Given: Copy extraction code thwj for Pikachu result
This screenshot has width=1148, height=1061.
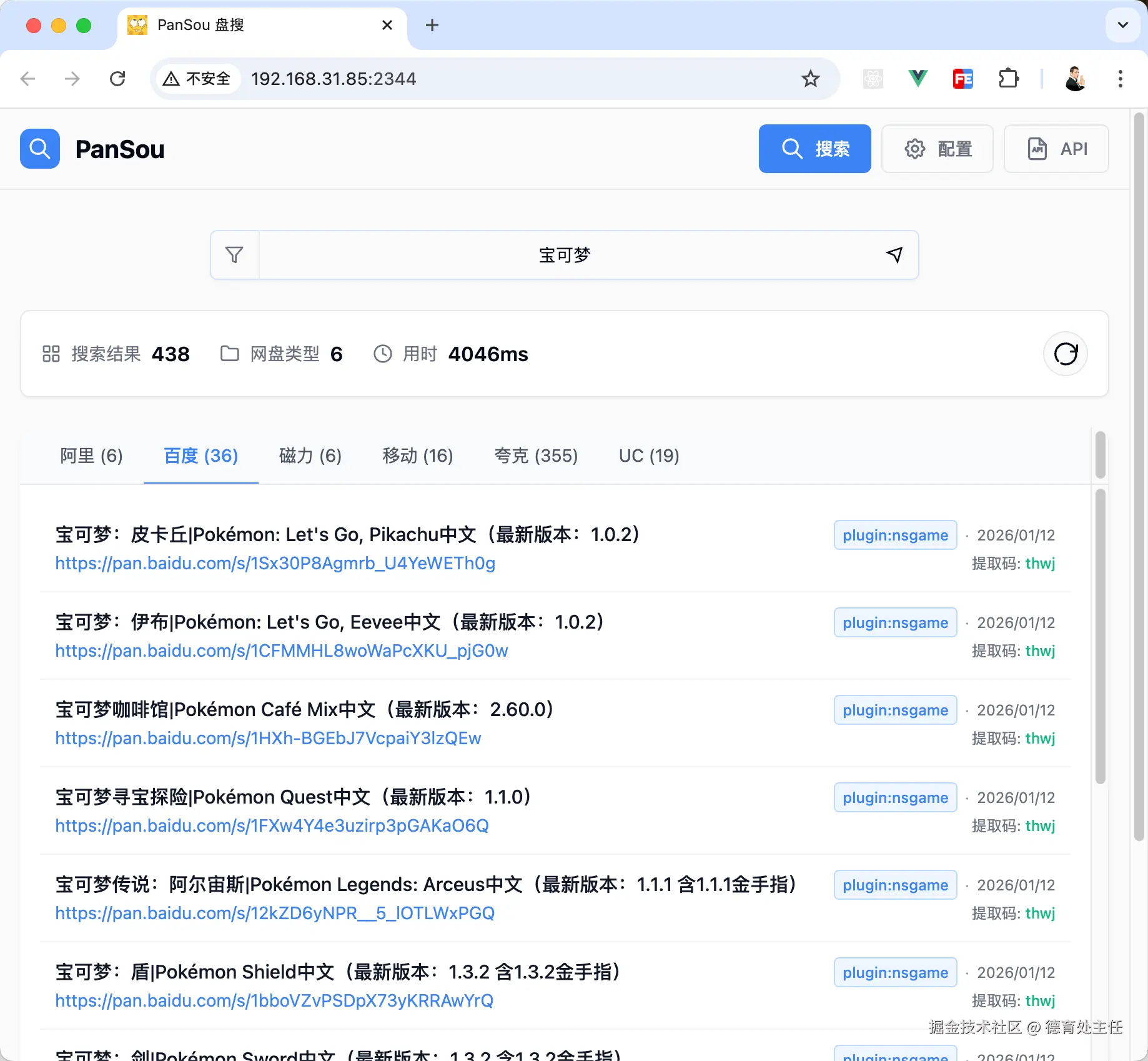Looking at the screenshot, I should (x=1040, y=564).
